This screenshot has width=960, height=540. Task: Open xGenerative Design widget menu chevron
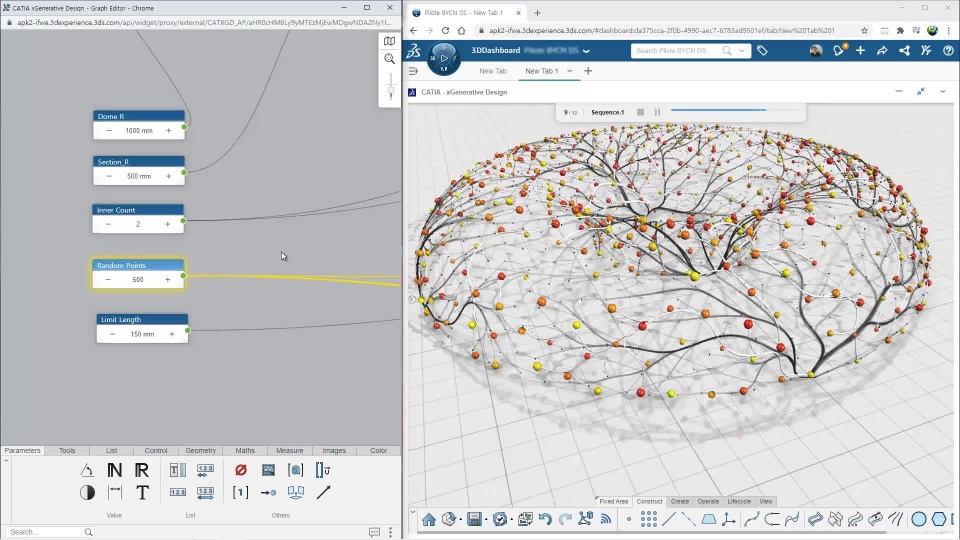click(x=943, y=92)
